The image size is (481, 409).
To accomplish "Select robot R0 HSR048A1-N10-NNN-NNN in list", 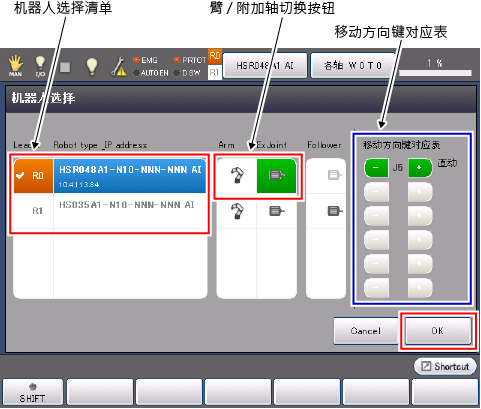I will [110, 176].
